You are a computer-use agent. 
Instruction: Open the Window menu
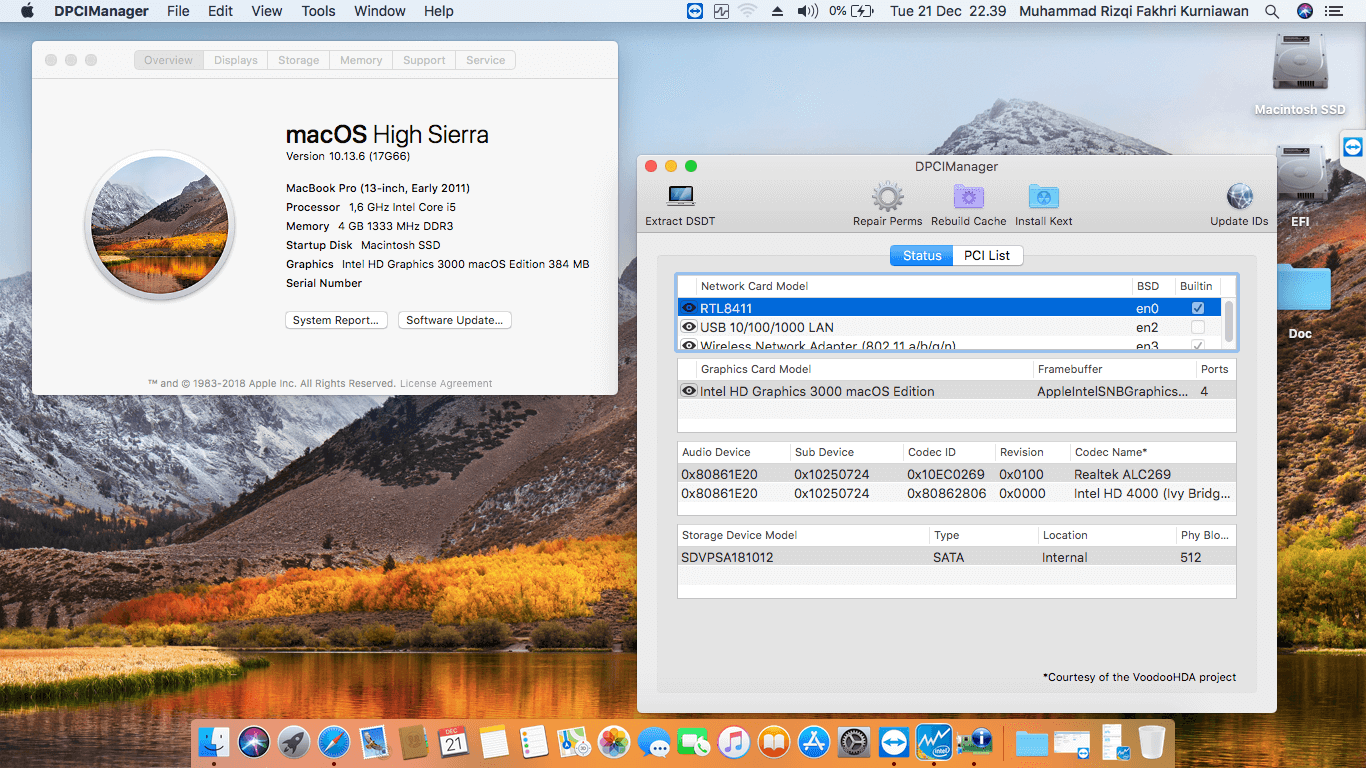[x=380, y=11]
